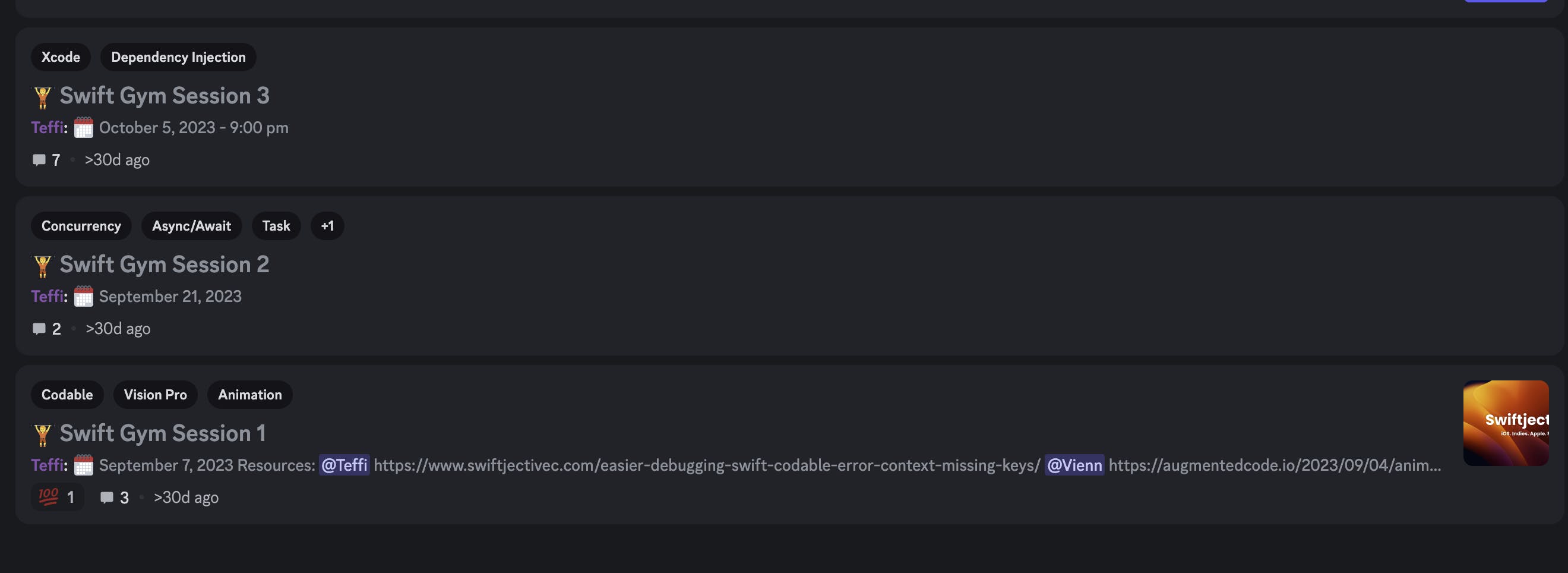Expand the +1 hidden tags on Session 2
The image size is (1568, 573).
327,226
